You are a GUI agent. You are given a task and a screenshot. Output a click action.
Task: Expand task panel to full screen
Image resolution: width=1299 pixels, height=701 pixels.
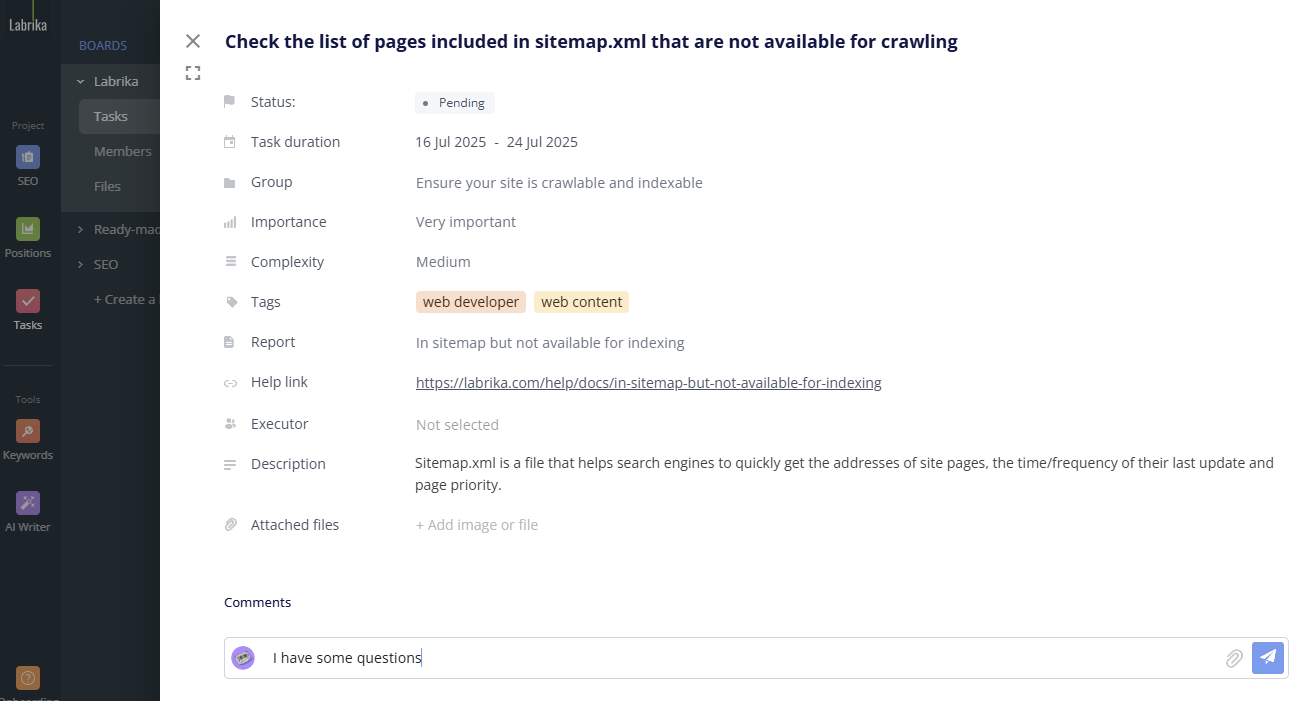pyautogui.click(x=193, y=73)
